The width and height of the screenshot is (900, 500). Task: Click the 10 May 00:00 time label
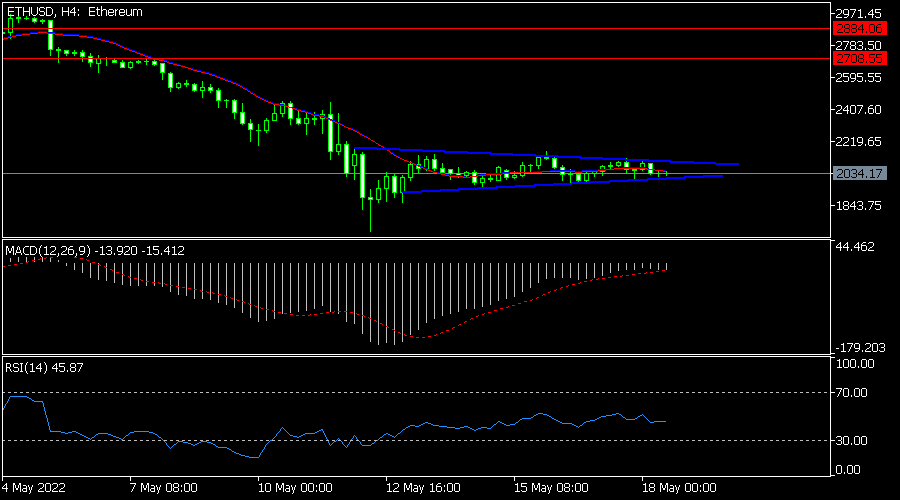click(x=295, y=488)
